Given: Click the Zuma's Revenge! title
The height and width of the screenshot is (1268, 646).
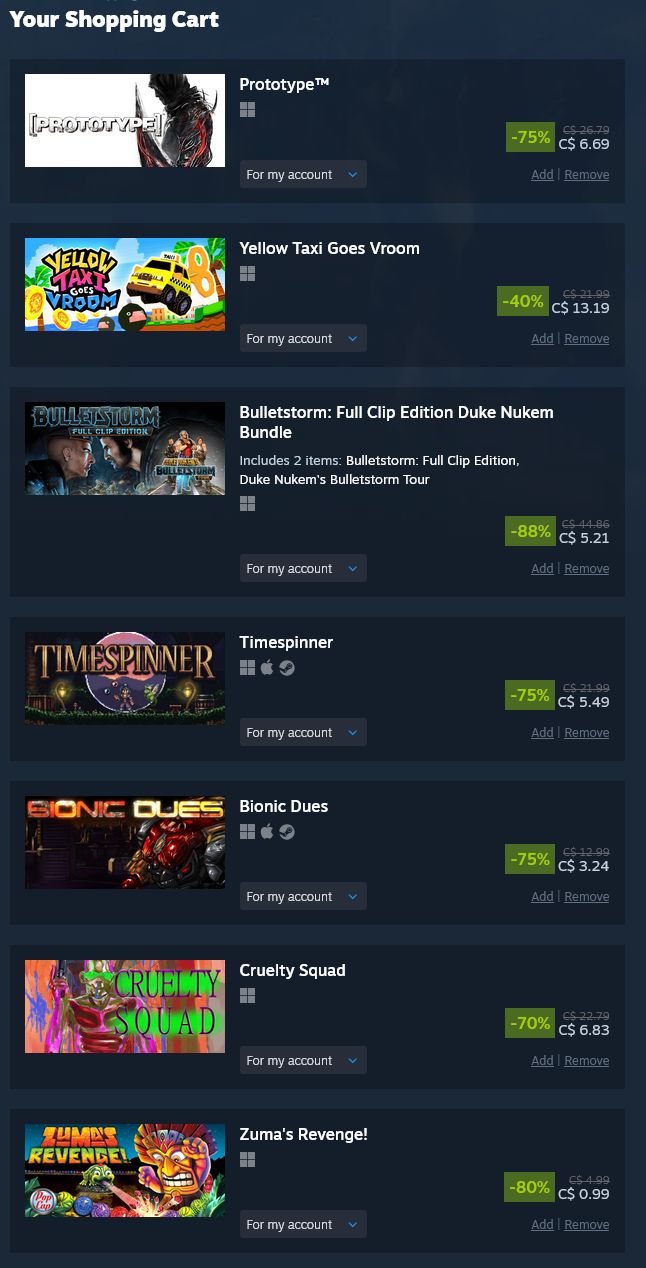Looking at the screenshot, I should tap(304, 1134).
